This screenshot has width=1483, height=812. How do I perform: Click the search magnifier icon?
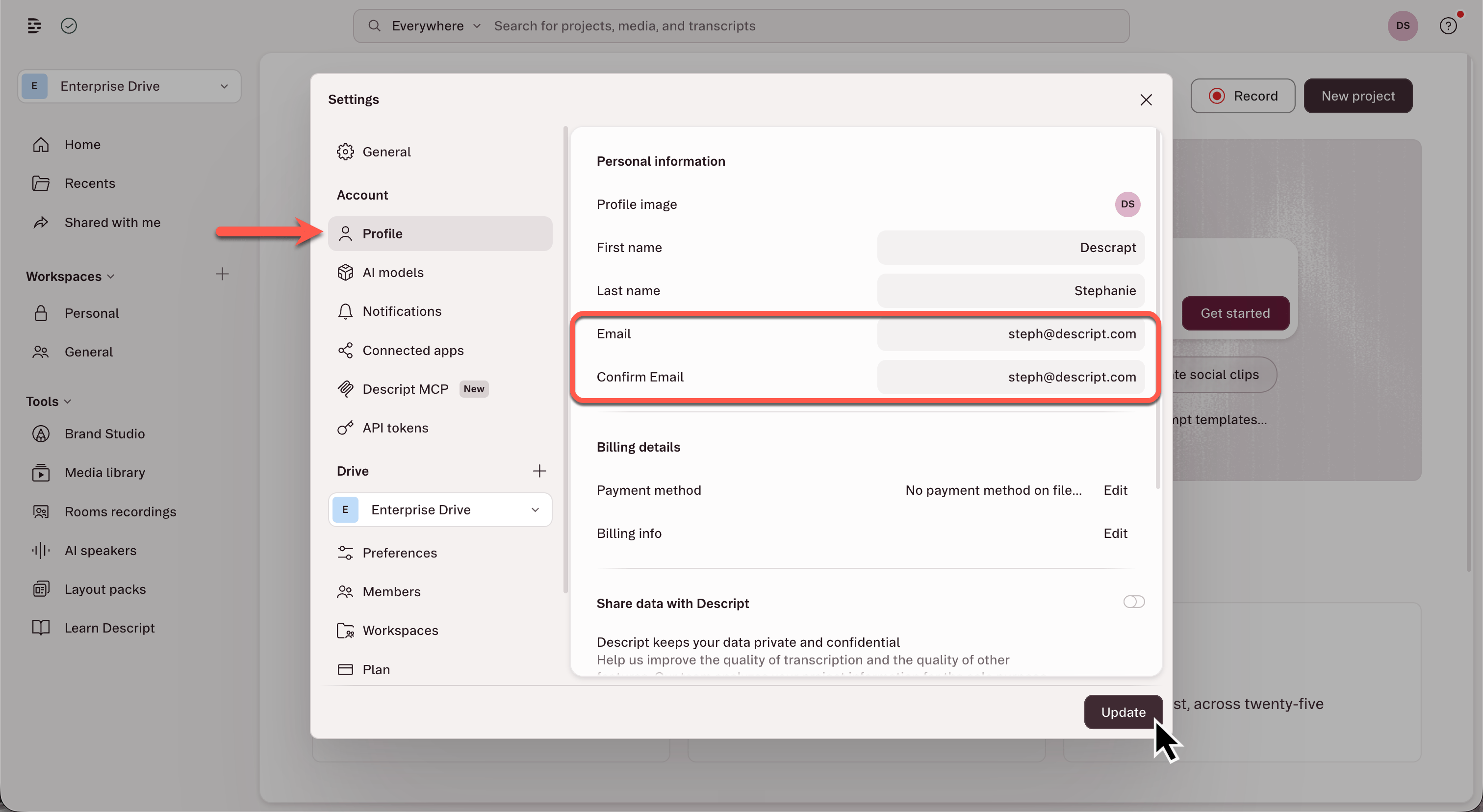coord(374,26)
